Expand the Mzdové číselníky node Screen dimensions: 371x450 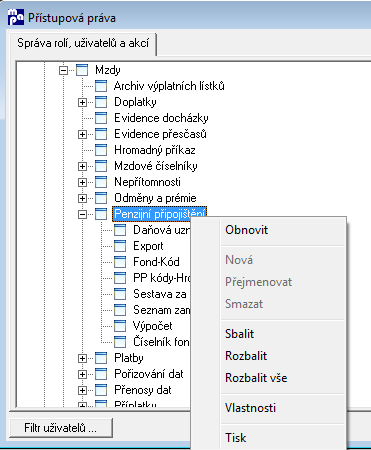pyautogui.click(x=82, y=166)
